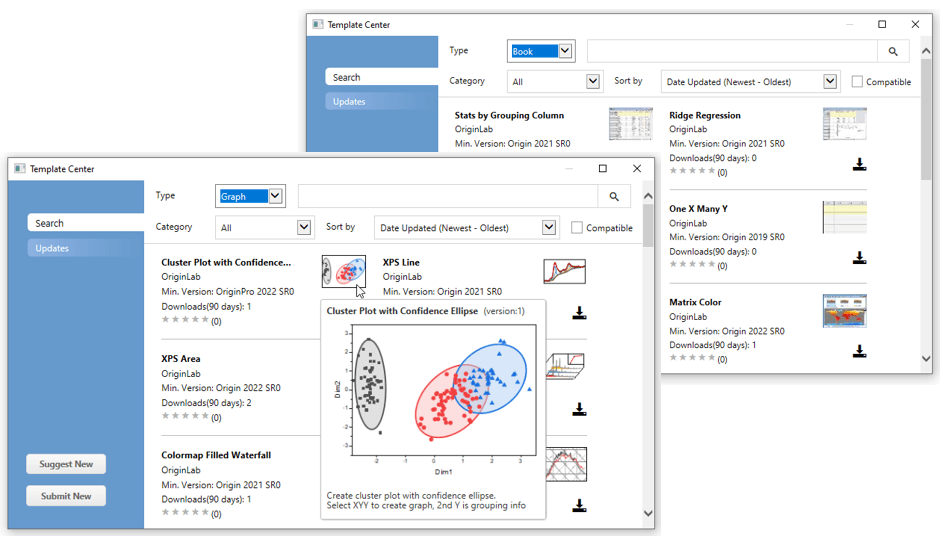Download the XPS Line template
This screenshot has width=943, height=542.
[x=579, y=313]
